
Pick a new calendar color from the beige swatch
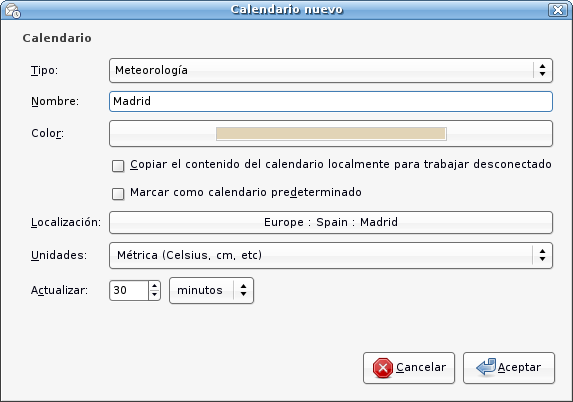(331, 133)
